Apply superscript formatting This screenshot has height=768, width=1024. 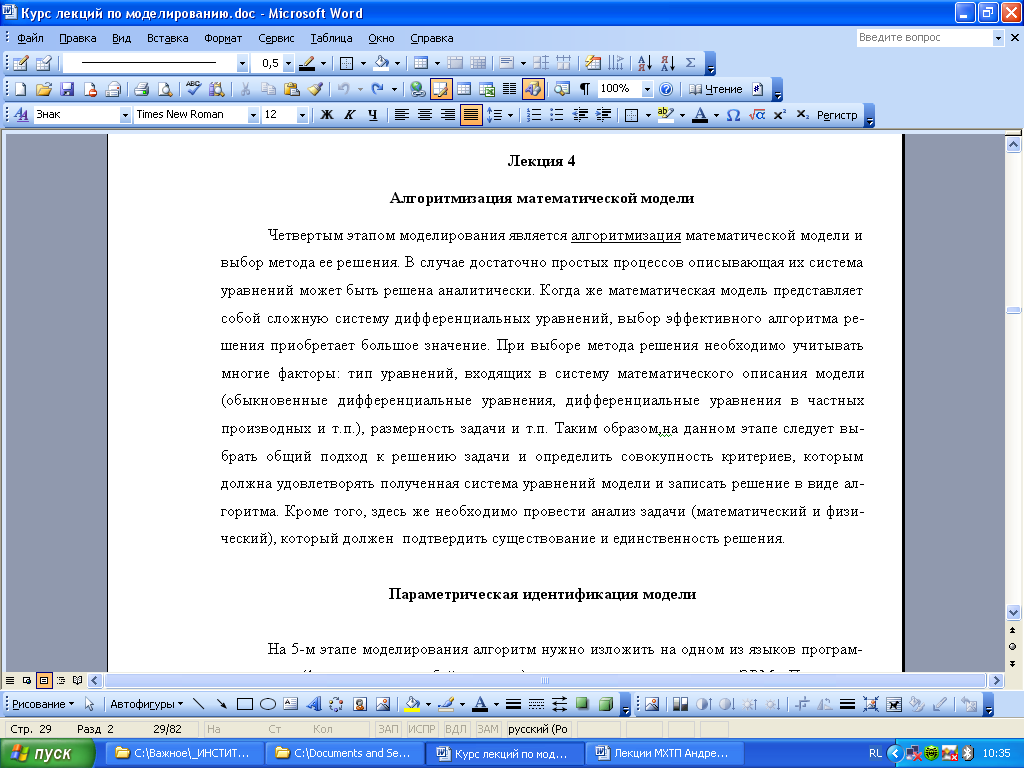click(779, 115)
